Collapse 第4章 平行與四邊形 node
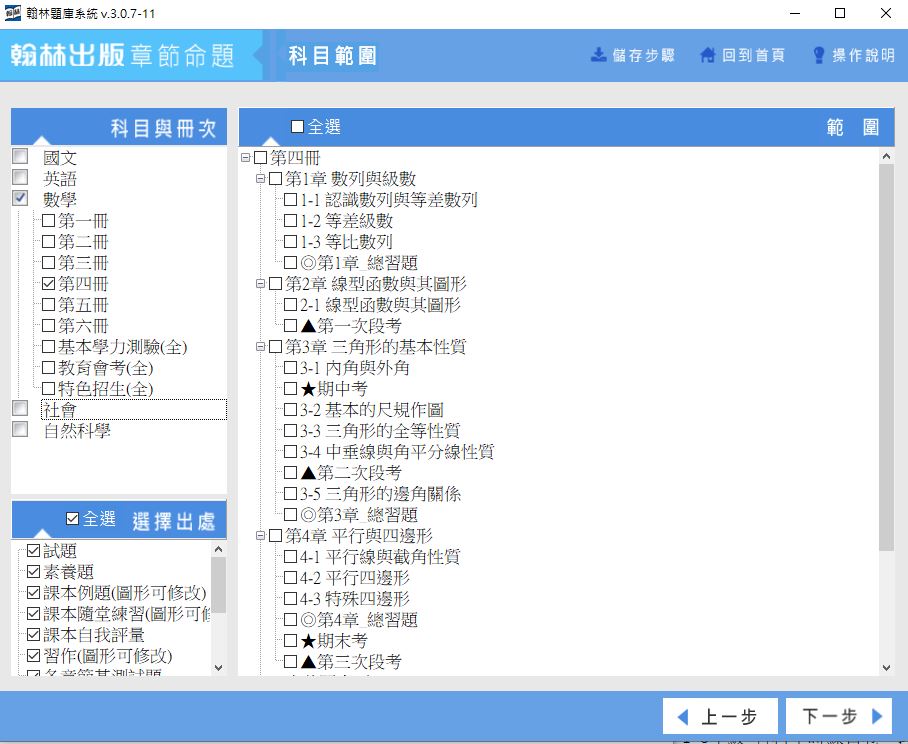 pyautogui.click(x=261, y=536)
